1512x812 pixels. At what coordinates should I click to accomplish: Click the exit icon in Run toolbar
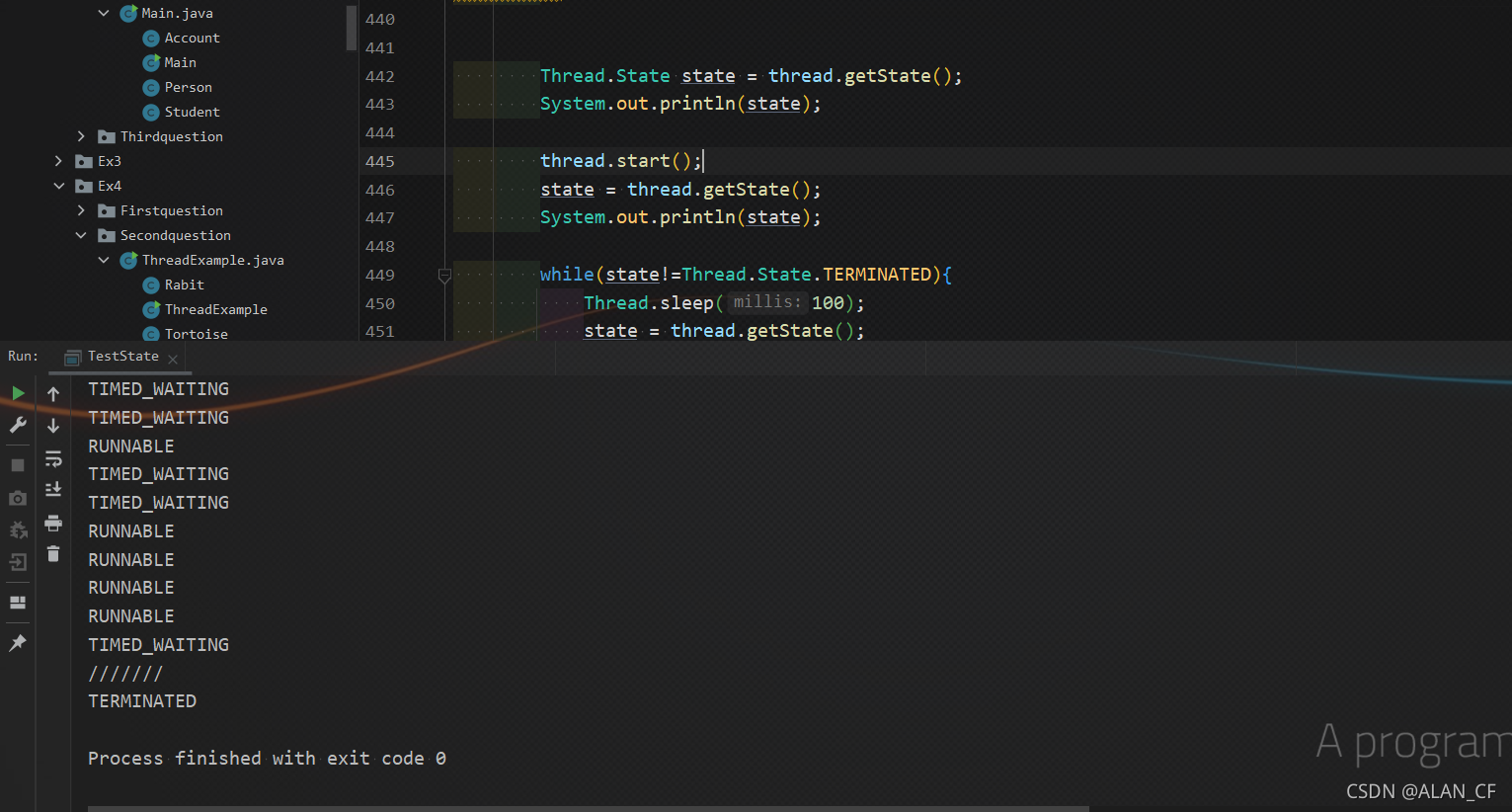click(x=18, y=562)
